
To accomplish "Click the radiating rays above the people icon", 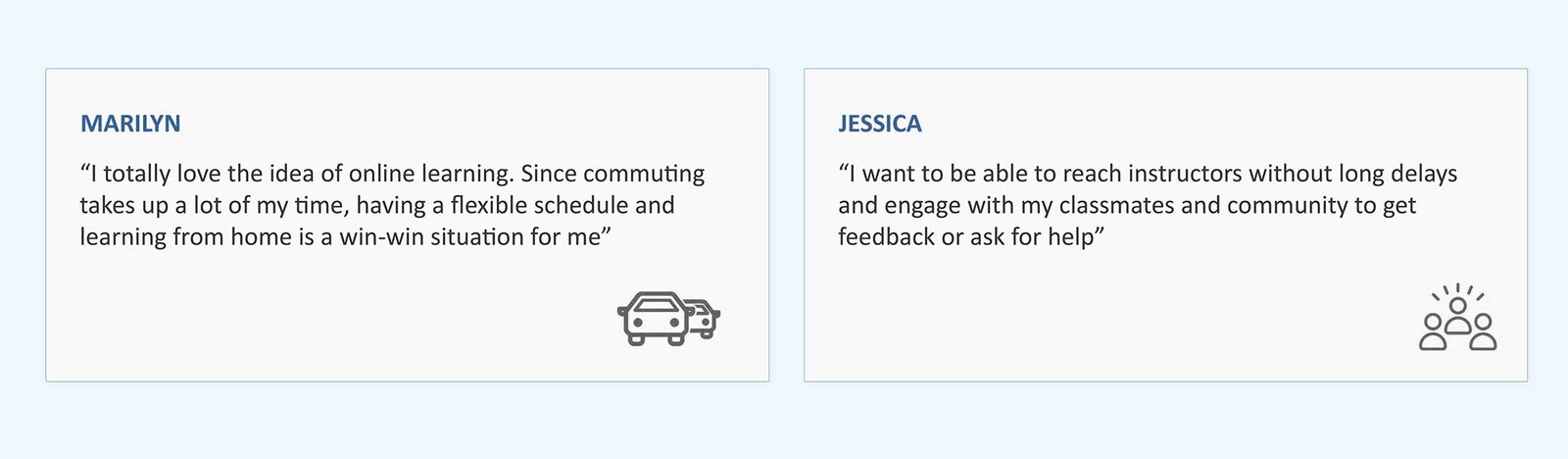I will pos(1458,291).
